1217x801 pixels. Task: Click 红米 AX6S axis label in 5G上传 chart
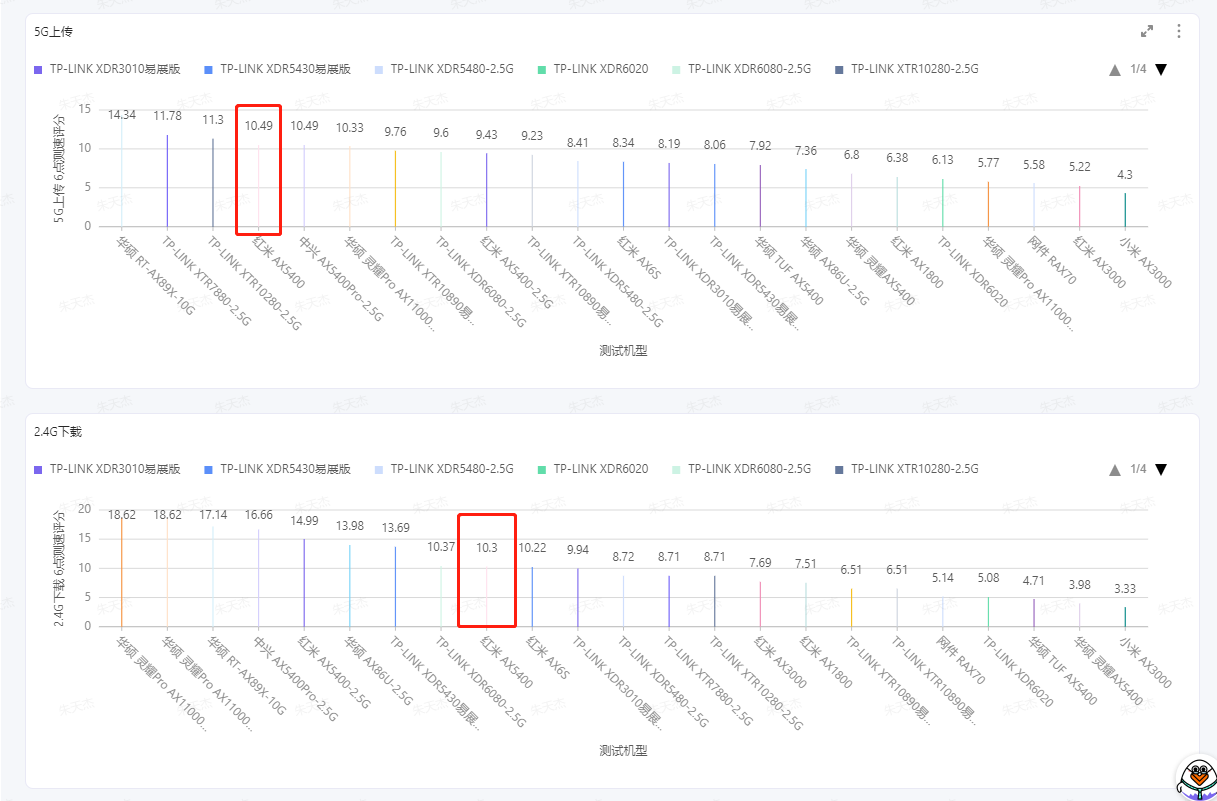click(640, 258)
